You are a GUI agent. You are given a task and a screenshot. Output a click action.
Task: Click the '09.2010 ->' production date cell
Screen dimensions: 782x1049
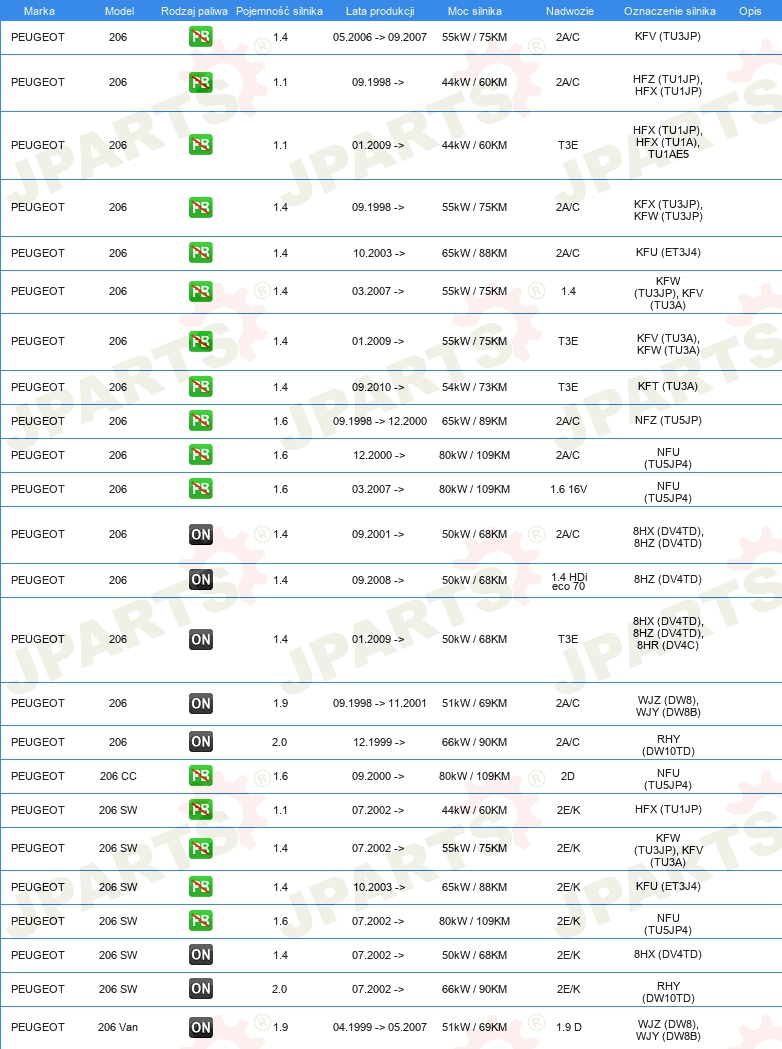(378, 387)
